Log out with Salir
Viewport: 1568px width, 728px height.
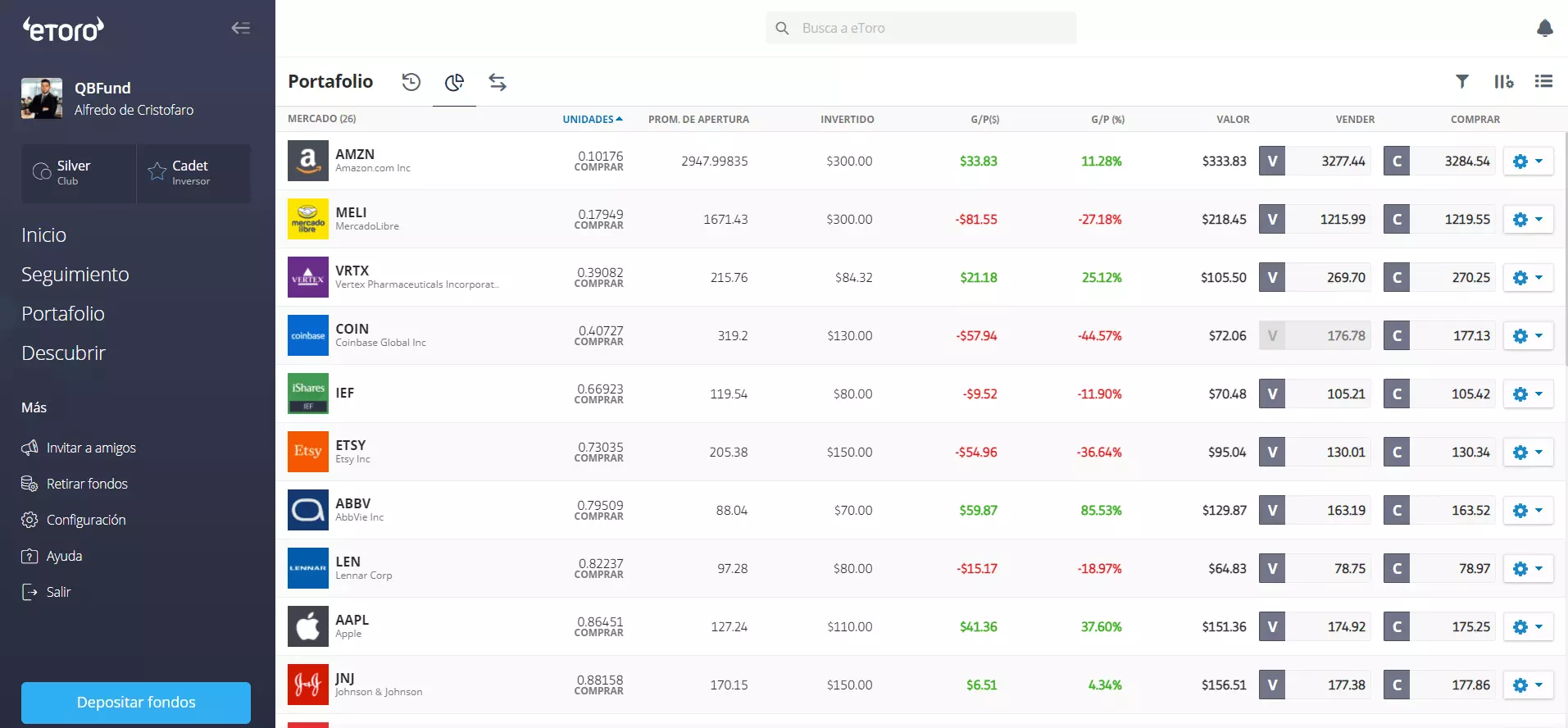pos(46,592)
